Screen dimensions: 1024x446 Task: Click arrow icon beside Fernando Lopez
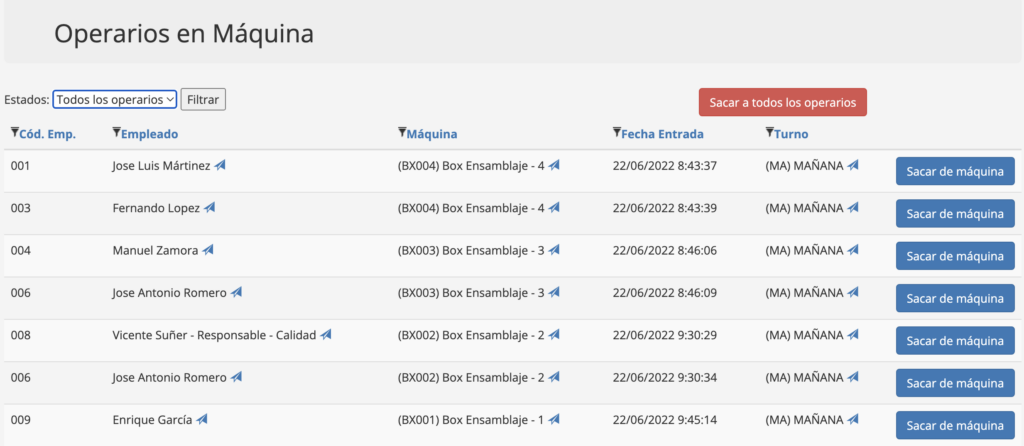pyautogui.click(x=209, y=208)
